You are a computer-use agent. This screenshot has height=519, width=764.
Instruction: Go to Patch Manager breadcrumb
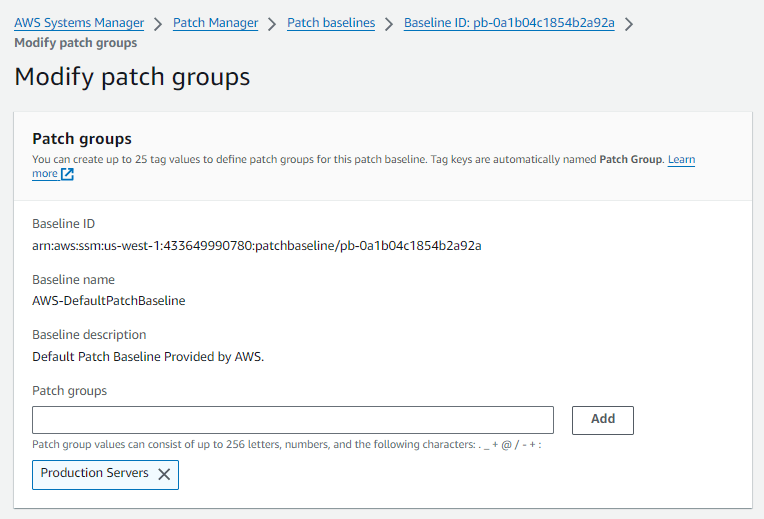tap(215, 23)
